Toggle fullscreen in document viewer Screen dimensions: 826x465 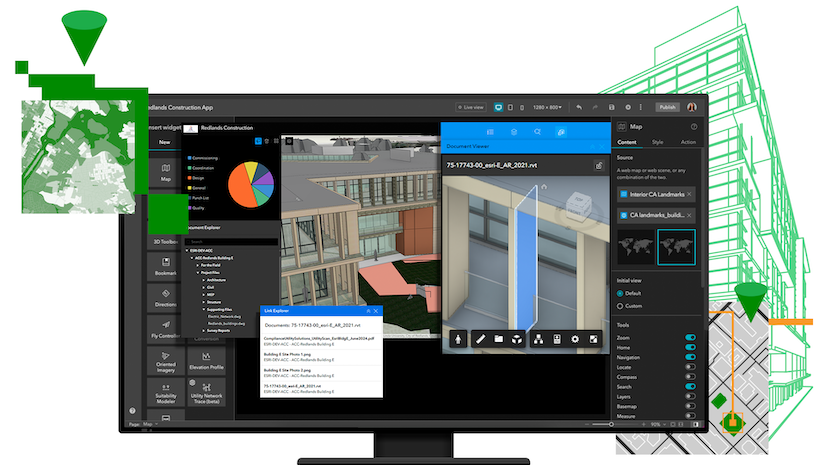(x=593, y=339)
